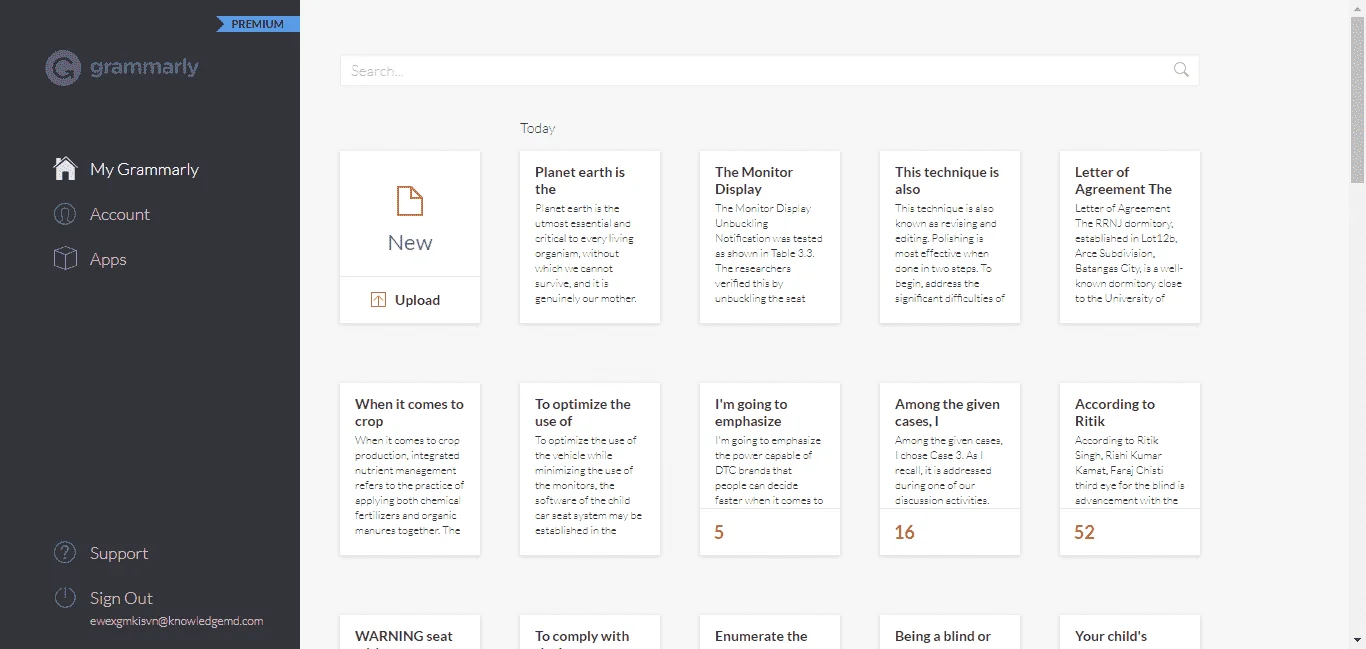This screenshot has height=649, width=1366.
Task: Click the PREMIUM badge
Action: point(258,24)
